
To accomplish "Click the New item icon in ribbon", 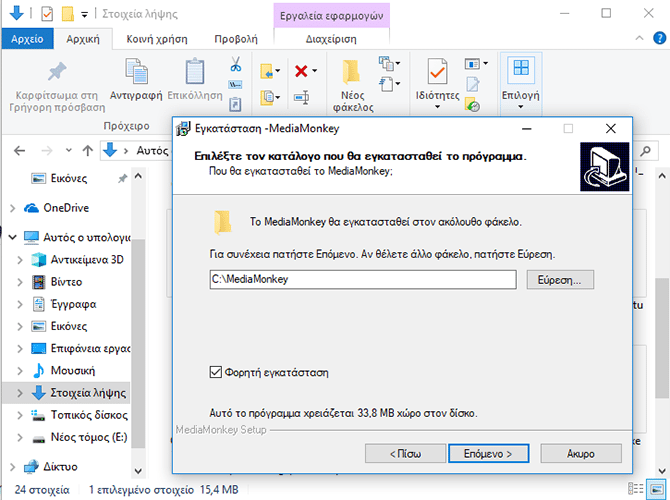I will pos(386,64).
